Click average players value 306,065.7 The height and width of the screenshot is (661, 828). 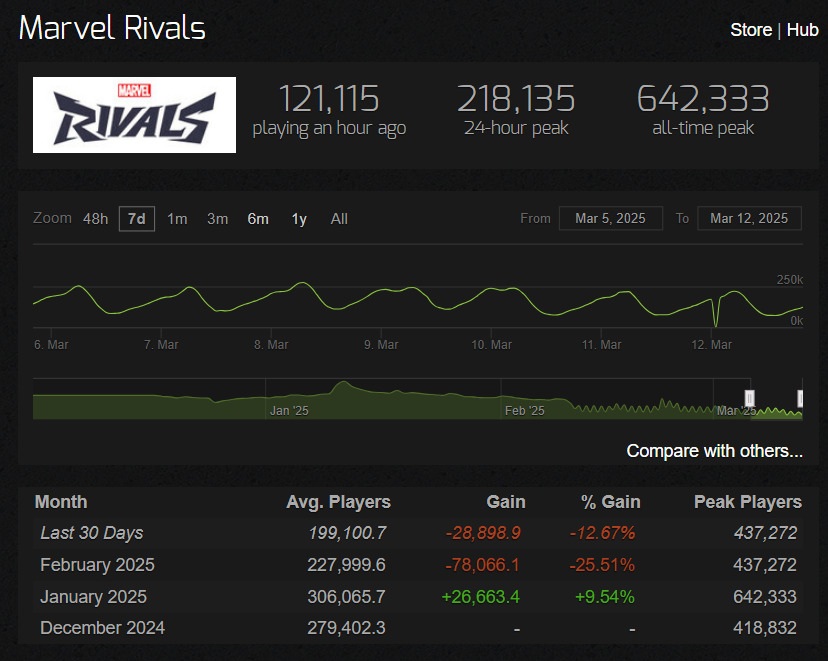tap(346, 597)
